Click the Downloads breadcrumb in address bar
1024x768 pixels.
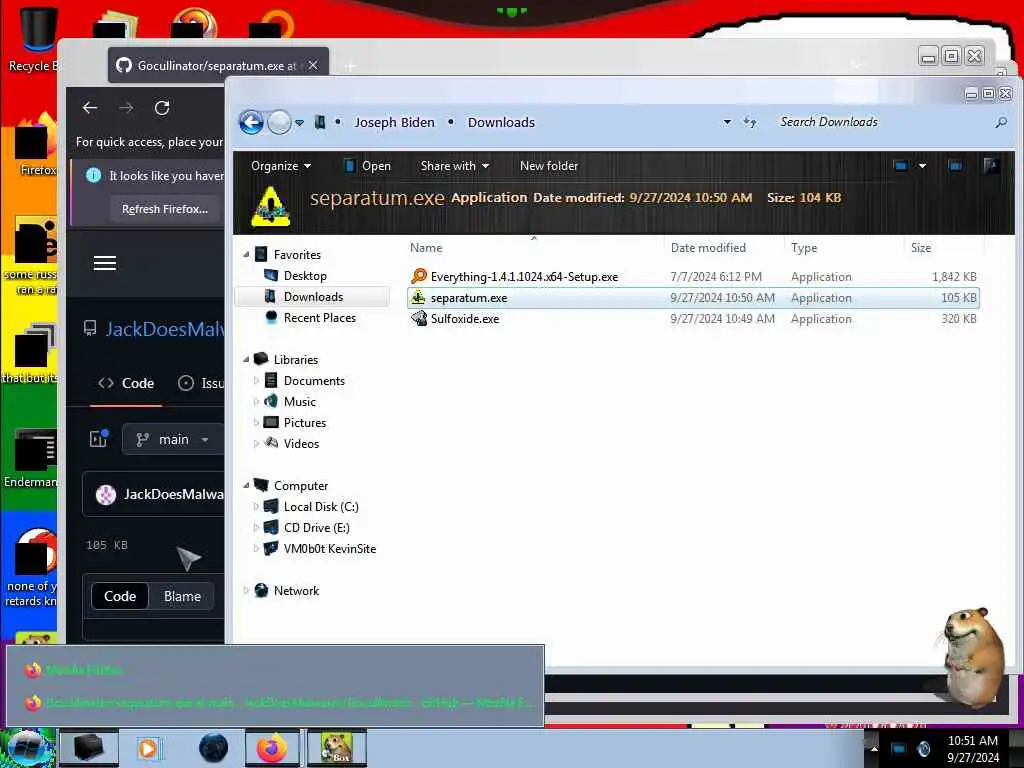point(501,122)
